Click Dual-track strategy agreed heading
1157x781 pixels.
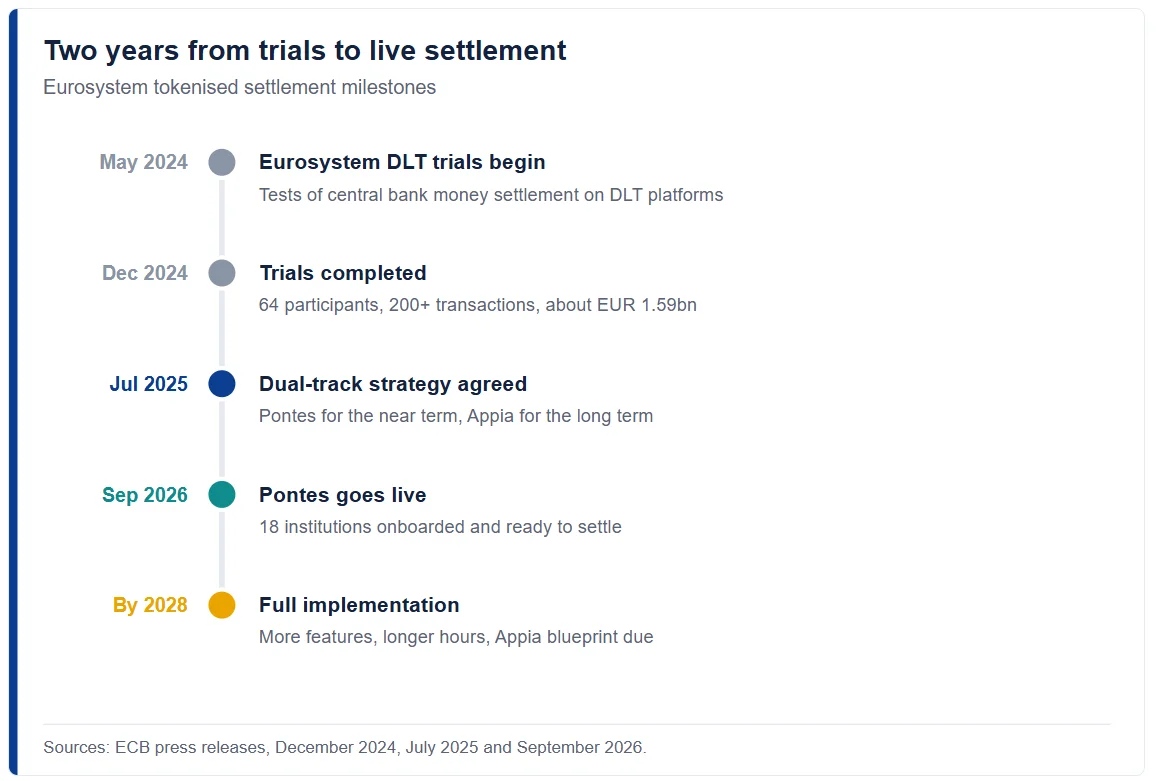(x=393, y=385)
